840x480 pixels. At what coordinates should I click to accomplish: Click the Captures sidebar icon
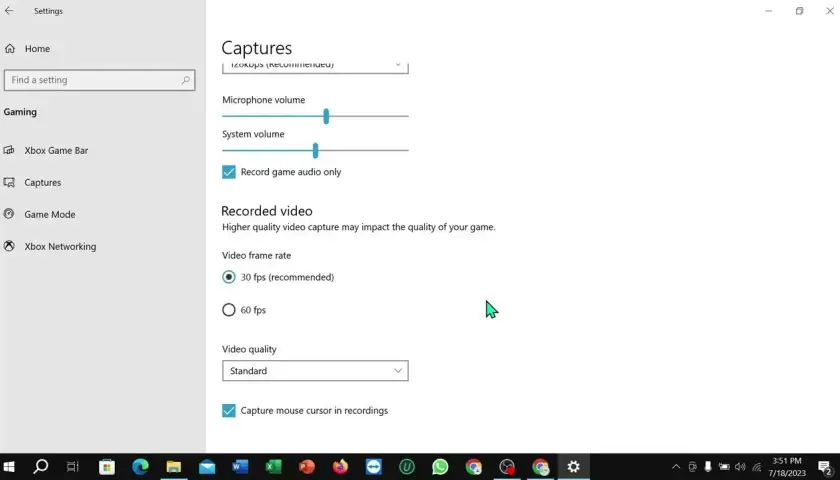9,183
